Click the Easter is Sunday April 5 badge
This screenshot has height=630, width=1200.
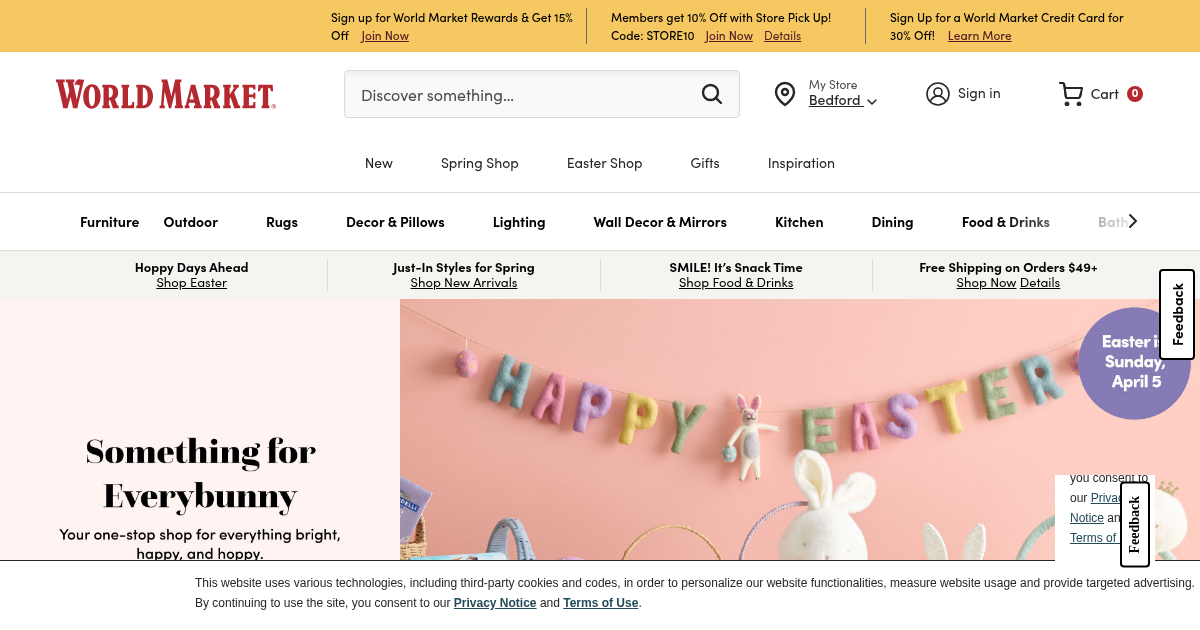coord(1137,361)
